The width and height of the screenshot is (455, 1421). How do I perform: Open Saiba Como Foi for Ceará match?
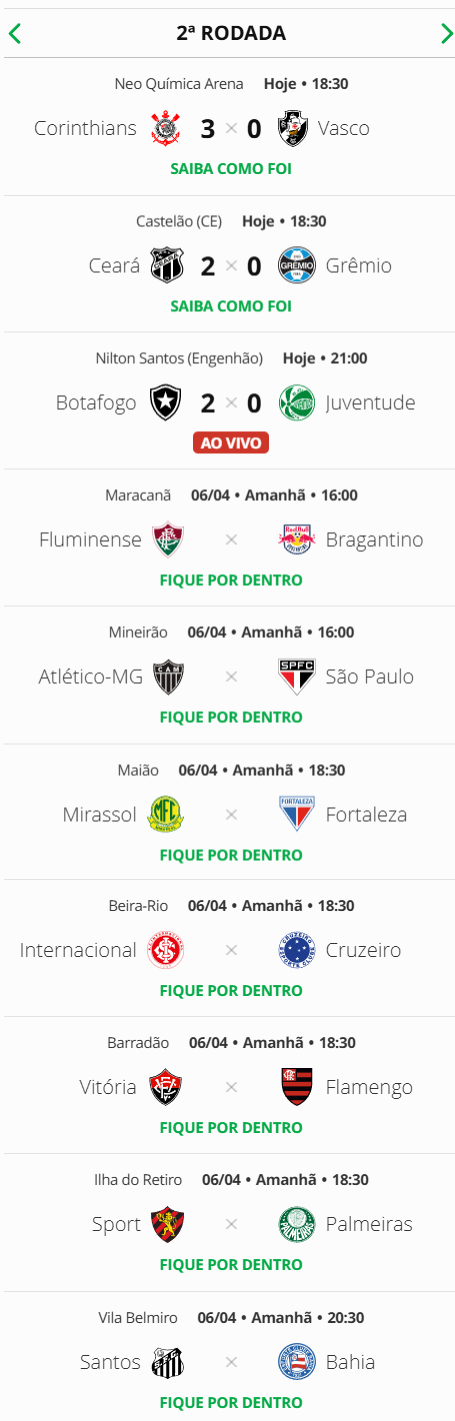231,305
